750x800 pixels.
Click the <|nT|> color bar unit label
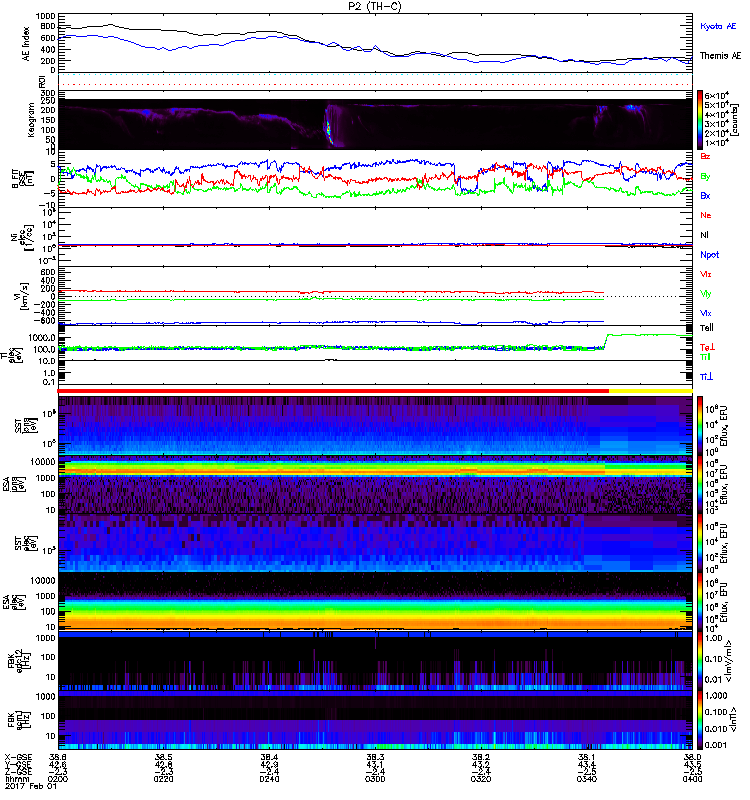tap(735, 720)
